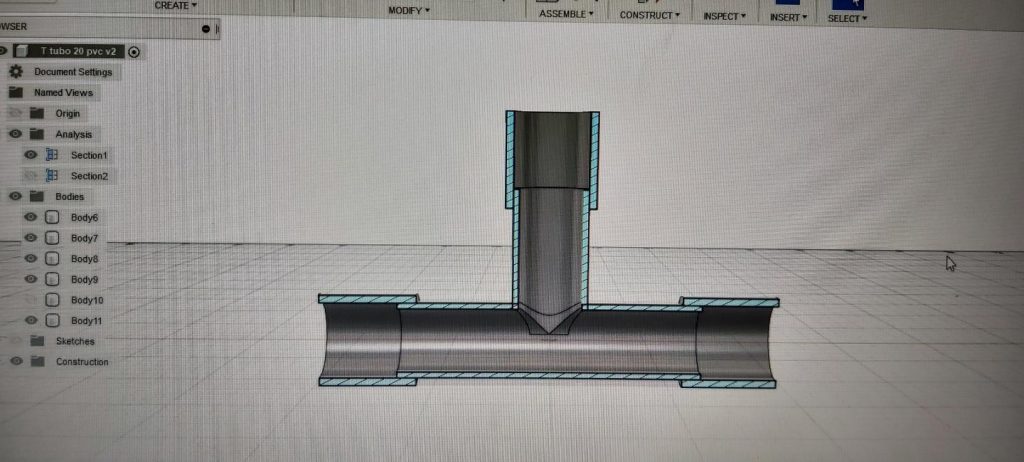Select the Sketches folder in browser
The image size is (1024, 462).
[x=75, y=341]
